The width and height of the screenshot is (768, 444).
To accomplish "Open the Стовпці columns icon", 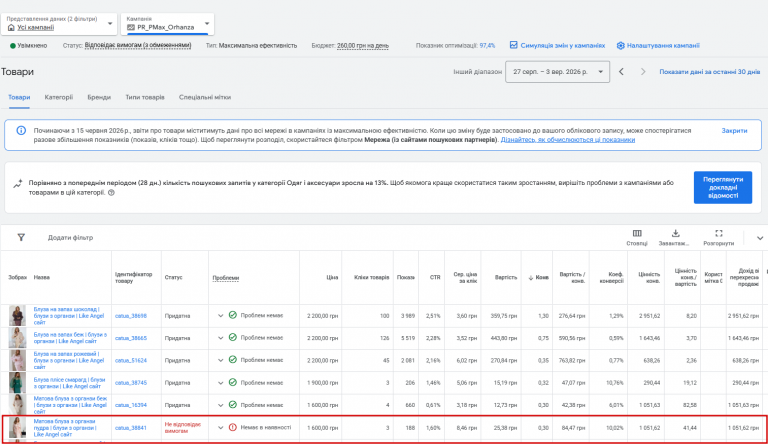I will (637, 233).
